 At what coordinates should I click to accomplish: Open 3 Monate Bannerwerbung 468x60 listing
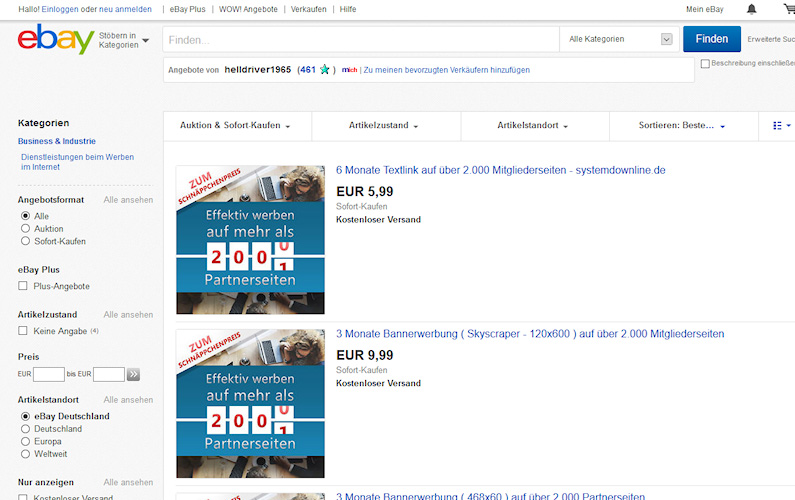point(490,496)
